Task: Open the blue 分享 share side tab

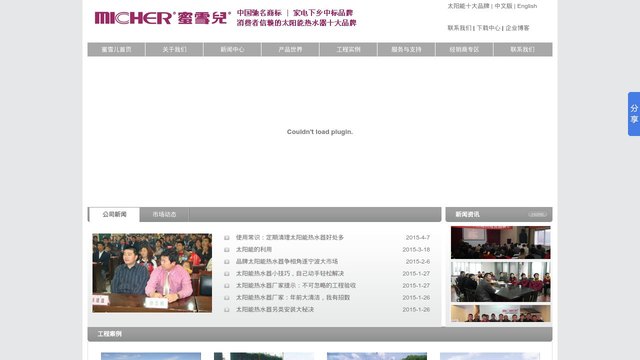Action: tap(634, 114)
